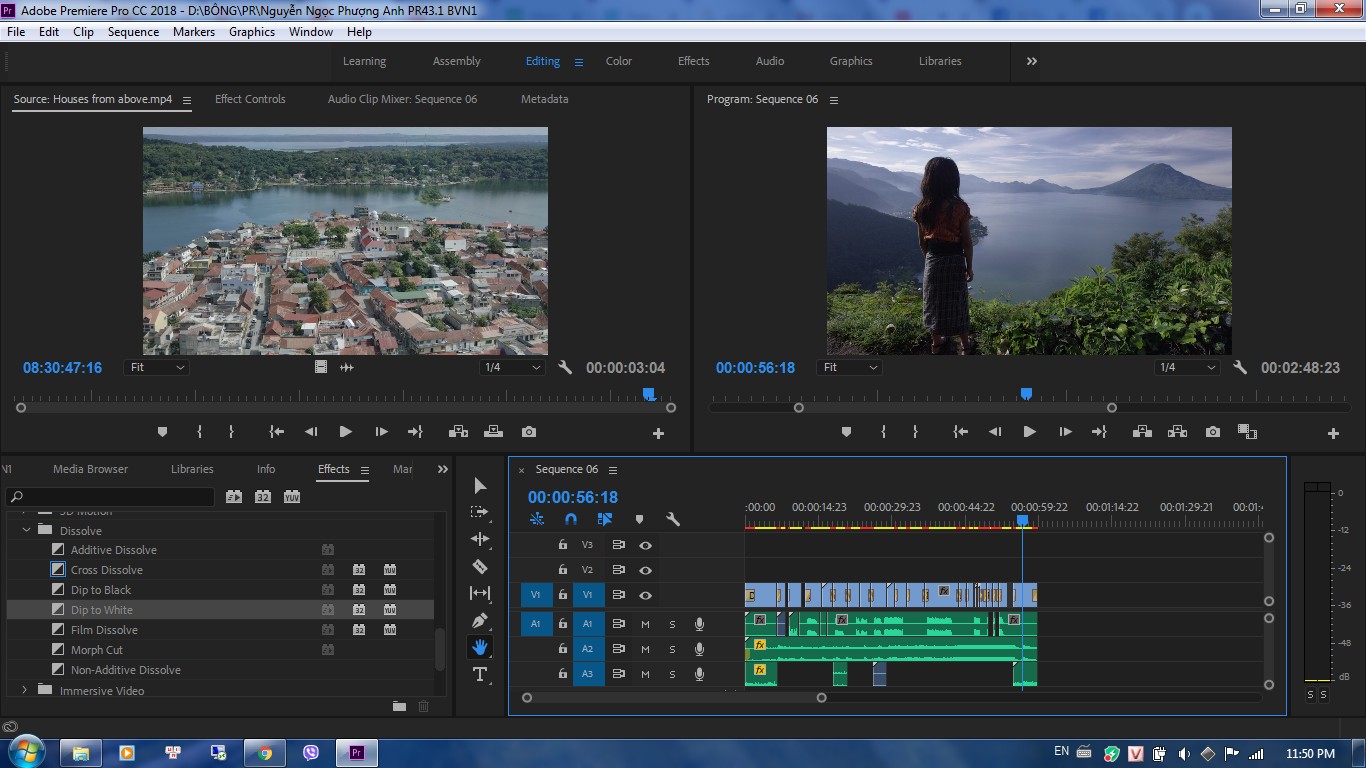Hide track V3 with eye icon
The width and height of the screenshot is (1366, 768).
[x=645, y=545]
